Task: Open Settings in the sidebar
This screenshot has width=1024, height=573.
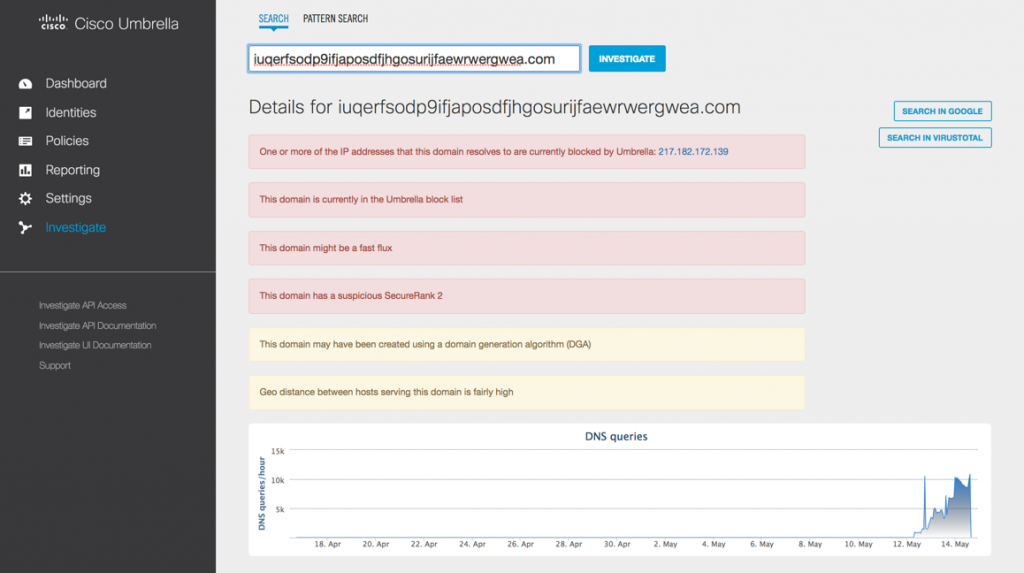Action: (x=68, y=199)
